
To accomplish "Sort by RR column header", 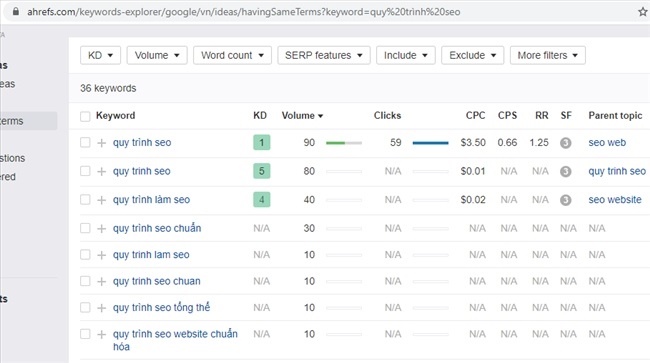I will coord(541,116).
